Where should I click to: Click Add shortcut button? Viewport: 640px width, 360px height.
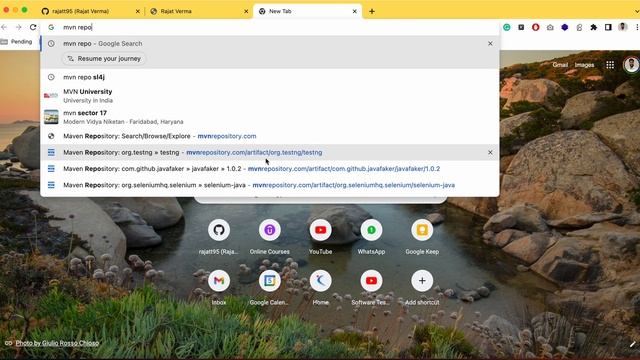tap(422, 287)
